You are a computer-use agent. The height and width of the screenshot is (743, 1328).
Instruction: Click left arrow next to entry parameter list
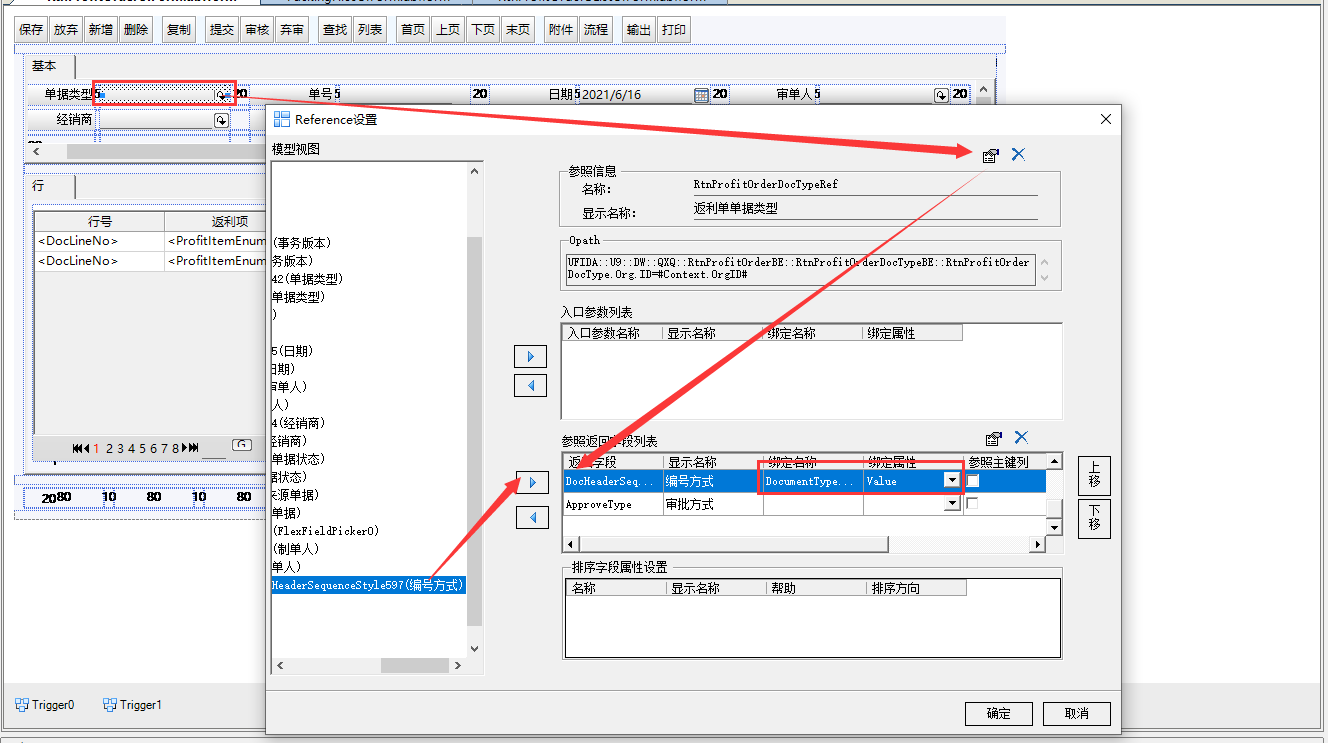point(530,385)
